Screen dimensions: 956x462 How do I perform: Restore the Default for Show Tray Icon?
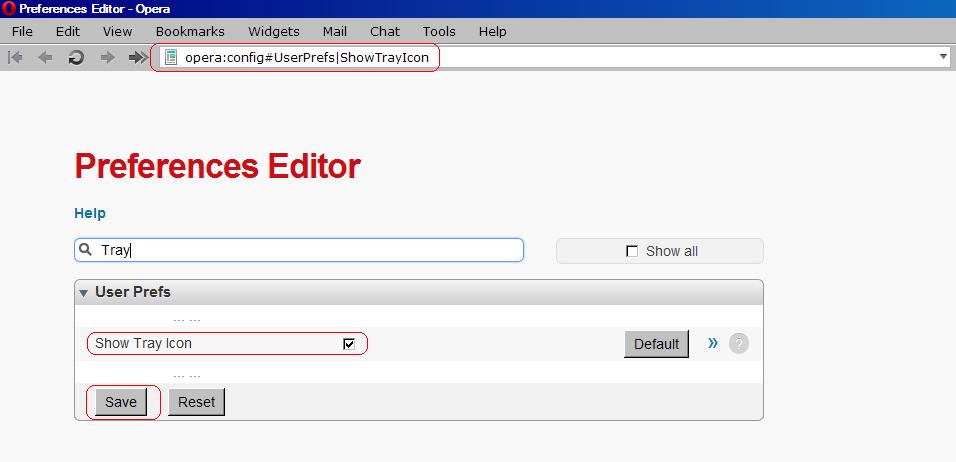(x=656, y=344)
